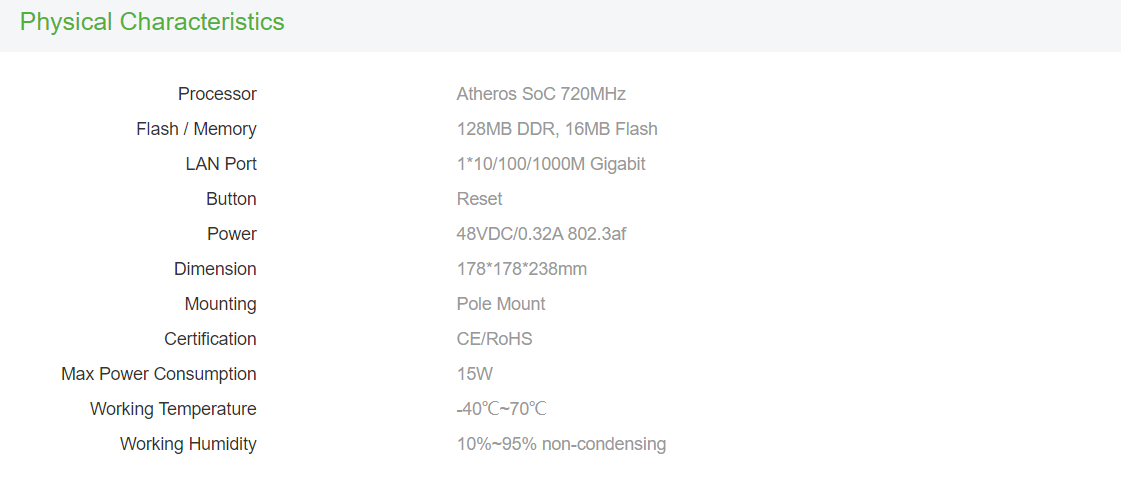Click the Physical Characteristics heading
Screen dimensions: 1121x481
click(x=152, y=22)
